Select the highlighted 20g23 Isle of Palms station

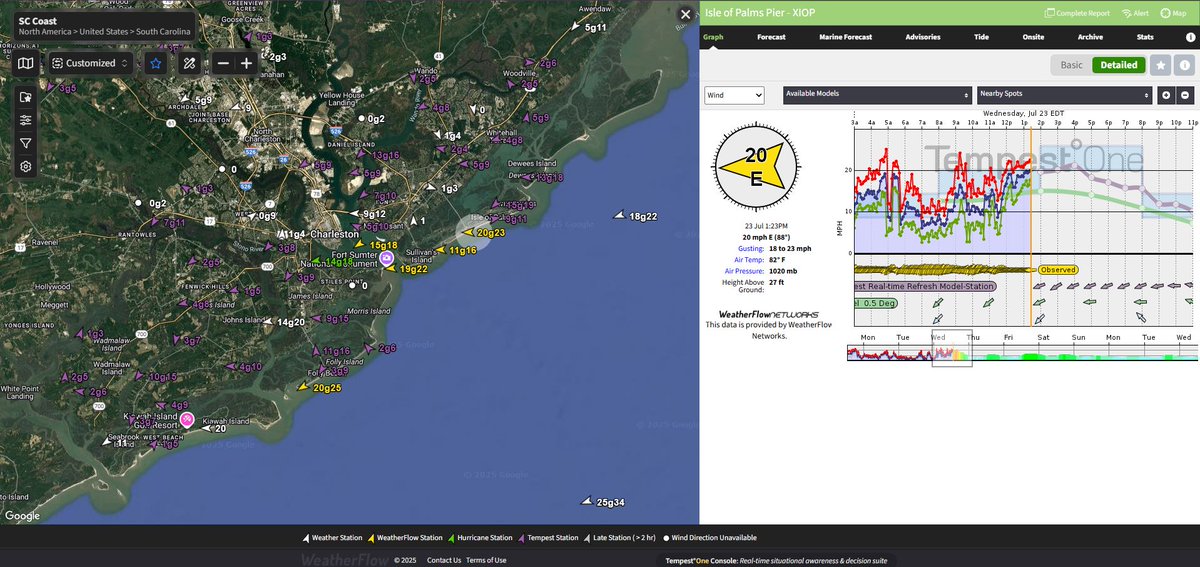click(484, 232)
